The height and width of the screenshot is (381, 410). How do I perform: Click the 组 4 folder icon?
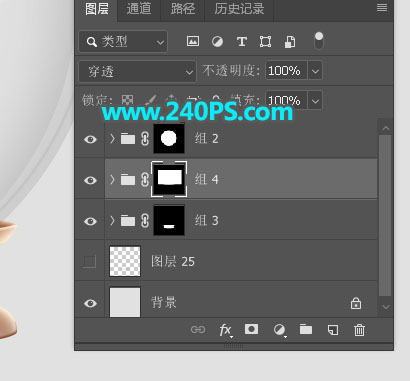click(x=128, y=180)
